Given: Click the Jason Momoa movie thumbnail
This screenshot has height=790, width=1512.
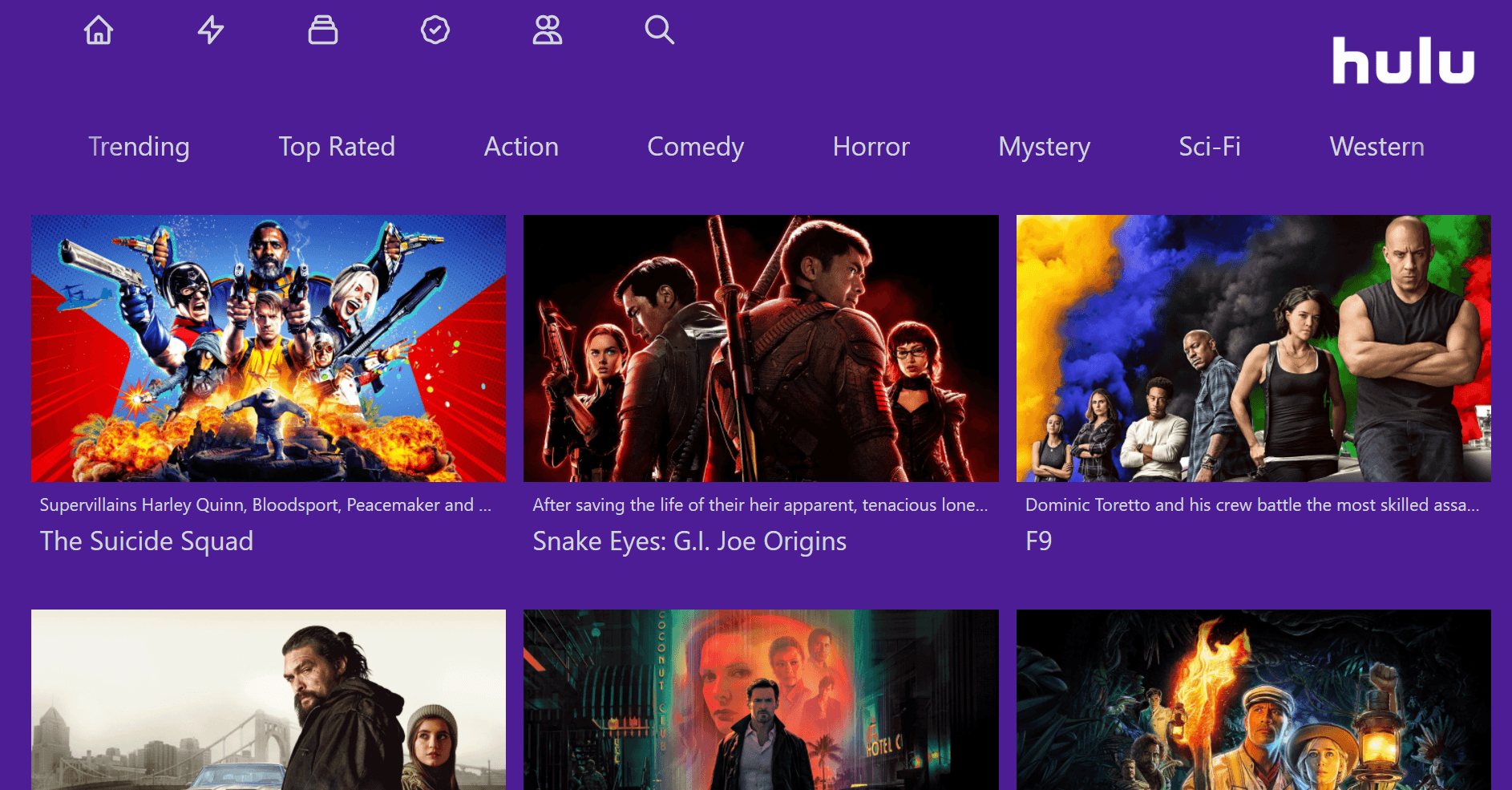Looking at the screenshot, I should pyautogui.click(x=269, y=699).
